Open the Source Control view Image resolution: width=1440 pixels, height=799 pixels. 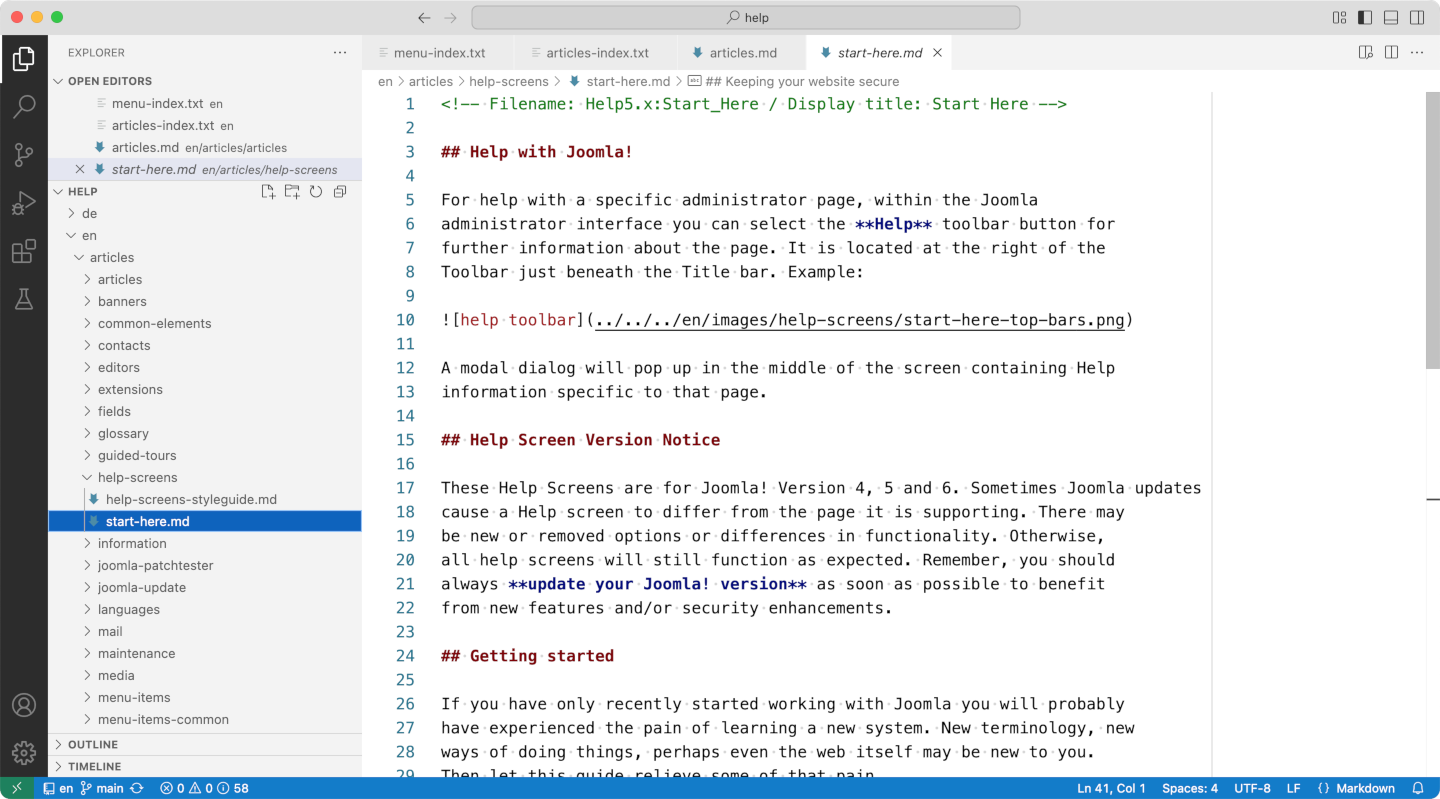pos(24,155)
